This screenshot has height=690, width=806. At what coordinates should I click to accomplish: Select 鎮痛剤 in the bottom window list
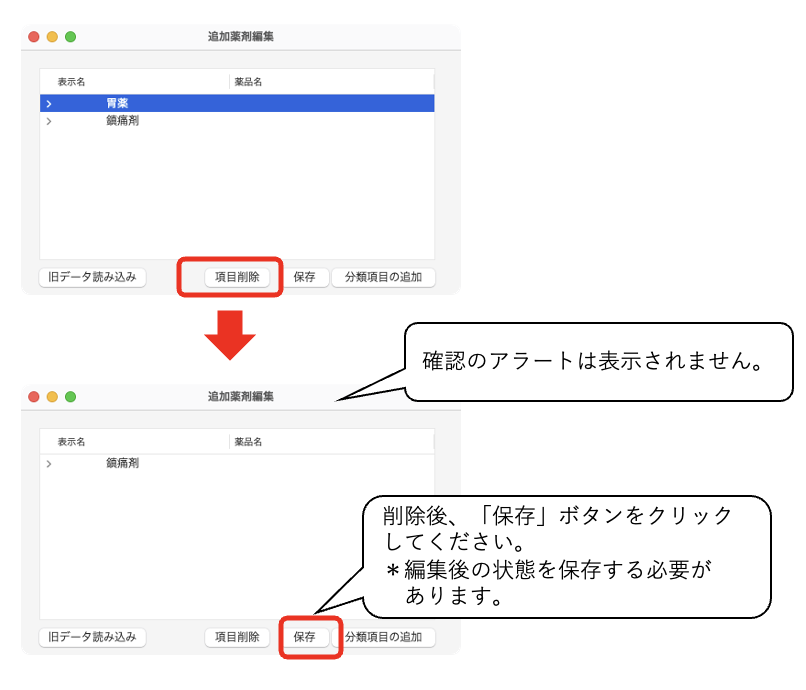[x=120, y=463]
